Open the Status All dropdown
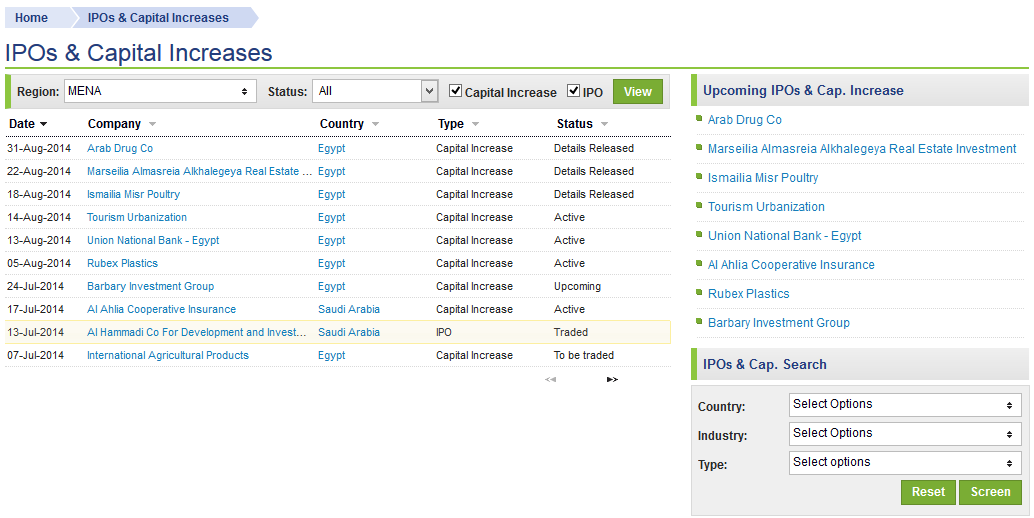 [x=375, y=91]
